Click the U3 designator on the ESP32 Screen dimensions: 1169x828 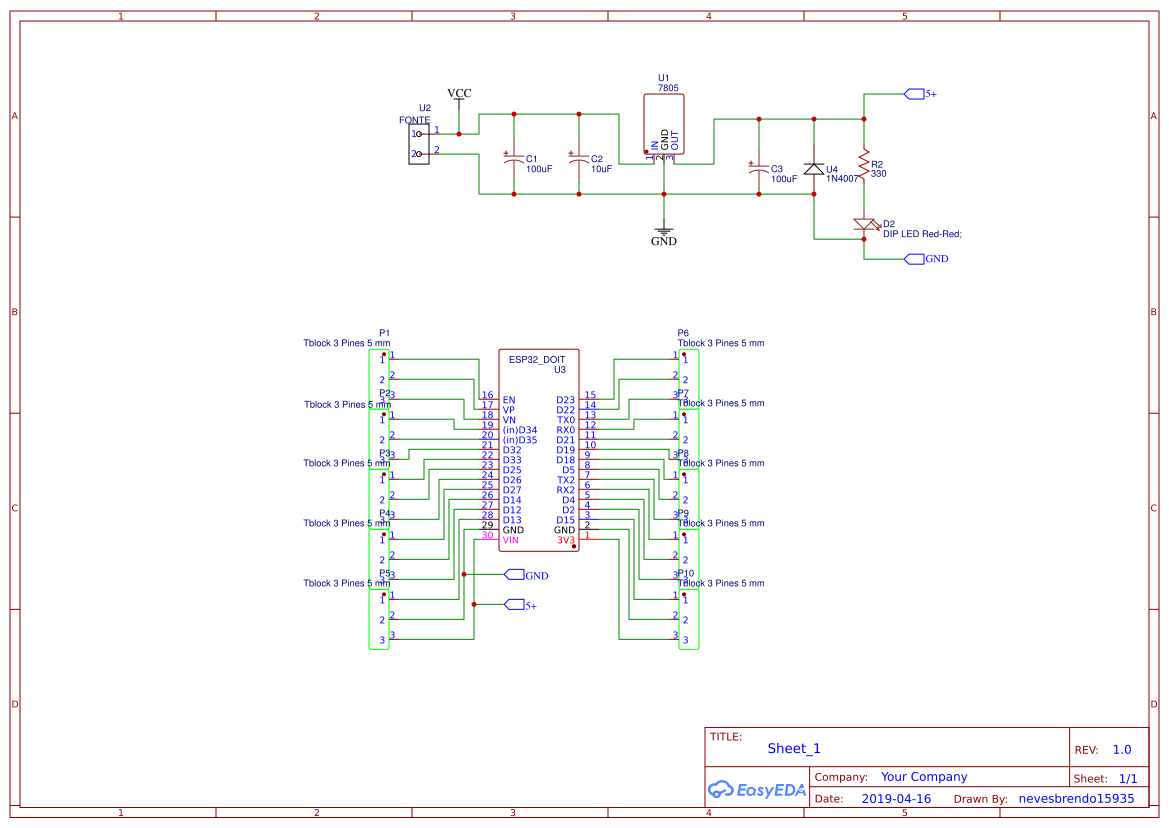[559, 370]
